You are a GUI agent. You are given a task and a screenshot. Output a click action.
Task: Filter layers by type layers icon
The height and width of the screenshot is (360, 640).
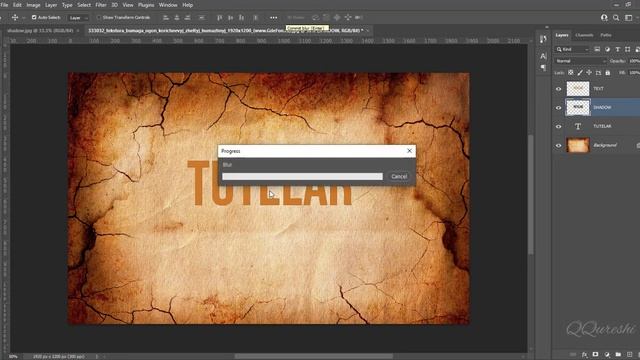pyautogui.click(x=618, y=49)
